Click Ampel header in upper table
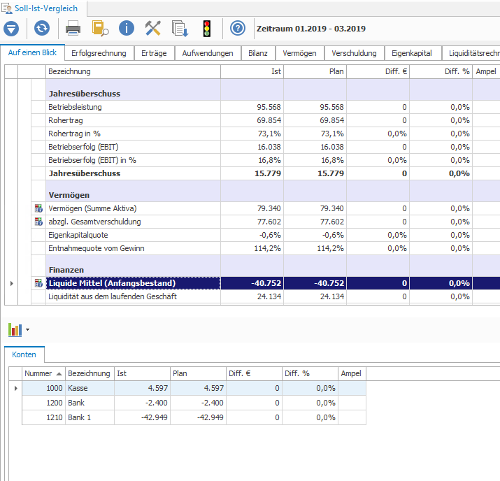The image size is (500, 481). (486, 71)
